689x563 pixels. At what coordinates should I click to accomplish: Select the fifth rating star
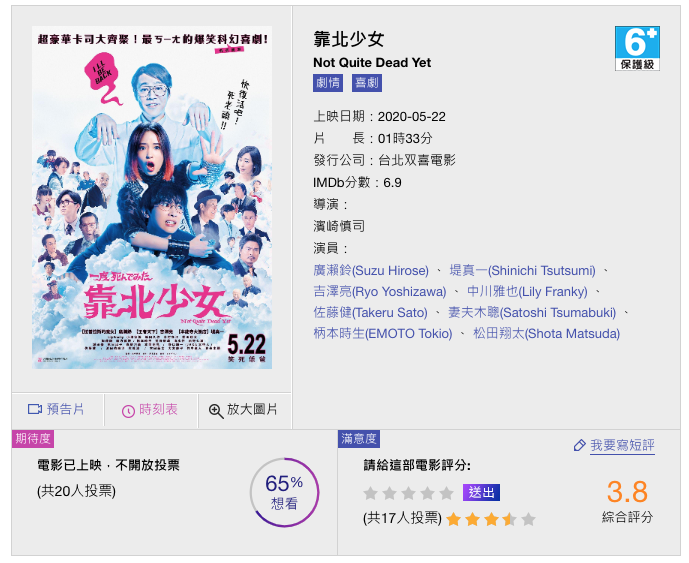click(x=446, y=493)
